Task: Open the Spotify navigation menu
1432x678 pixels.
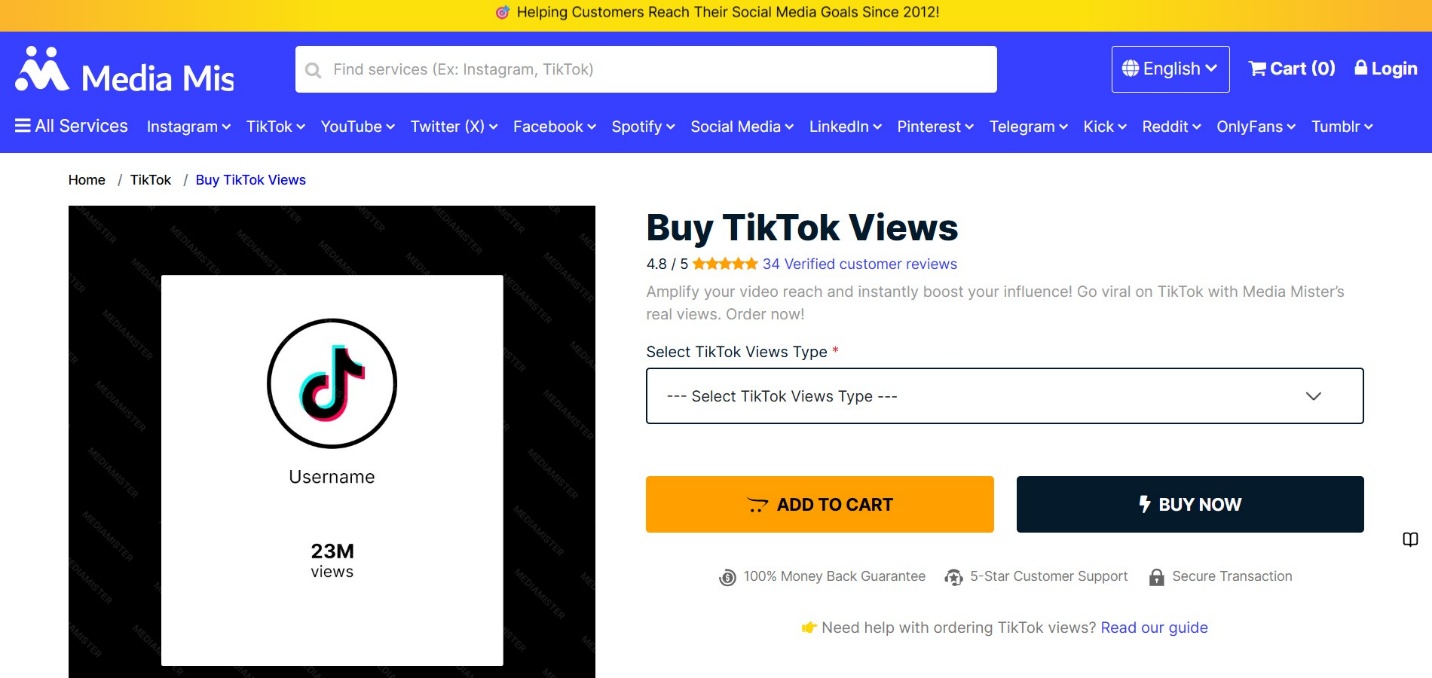Action: [643, 127]
